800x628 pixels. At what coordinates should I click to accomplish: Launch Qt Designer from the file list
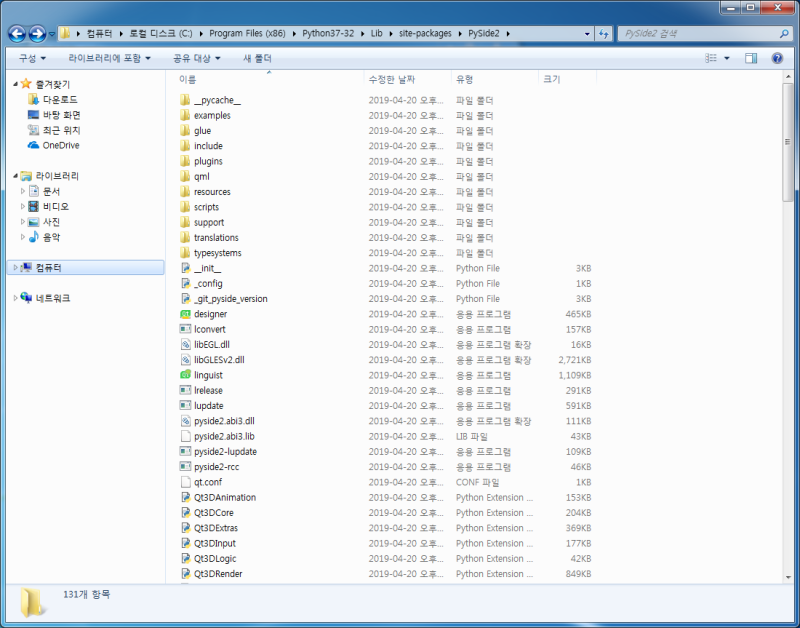pyautogui.click(x=213, y=314)
